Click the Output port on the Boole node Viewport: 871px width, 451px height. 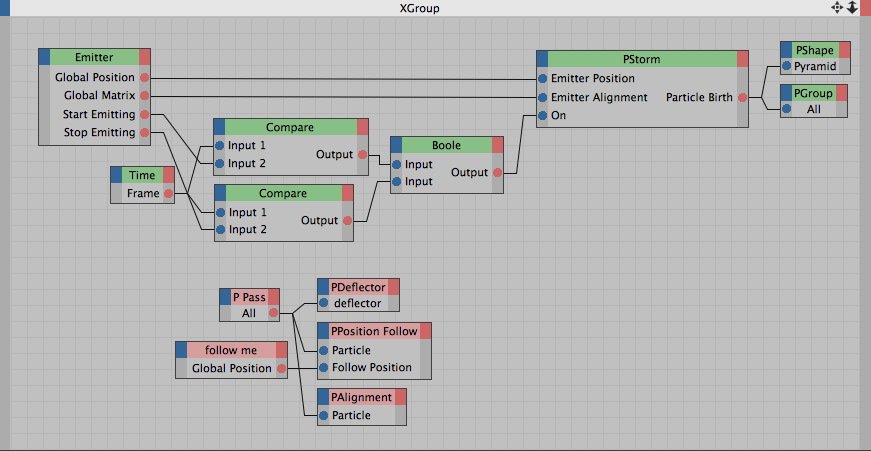(x=497, y=172)
